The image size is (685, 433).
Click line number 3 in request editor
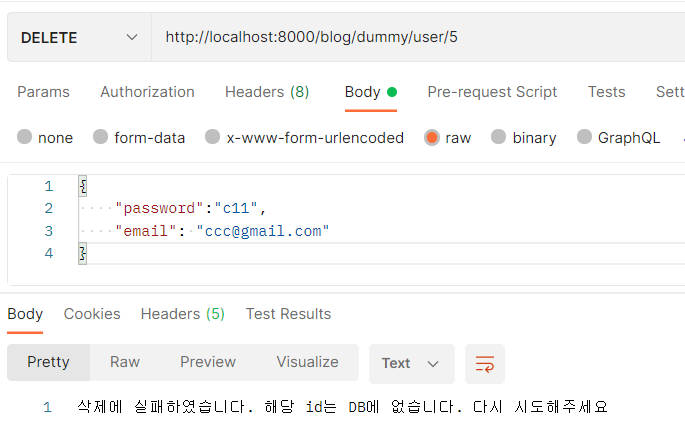click(x=48, y=231)
